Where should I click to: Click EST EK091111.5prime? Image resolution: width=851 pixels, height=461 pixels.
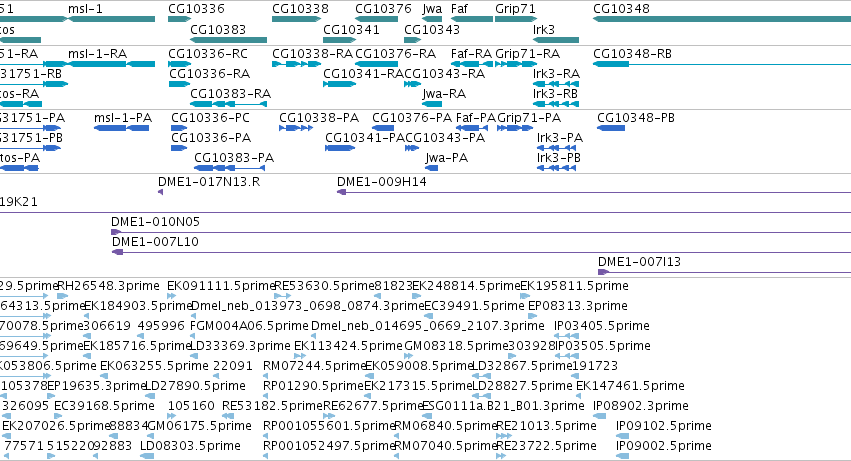click(172, 296)
